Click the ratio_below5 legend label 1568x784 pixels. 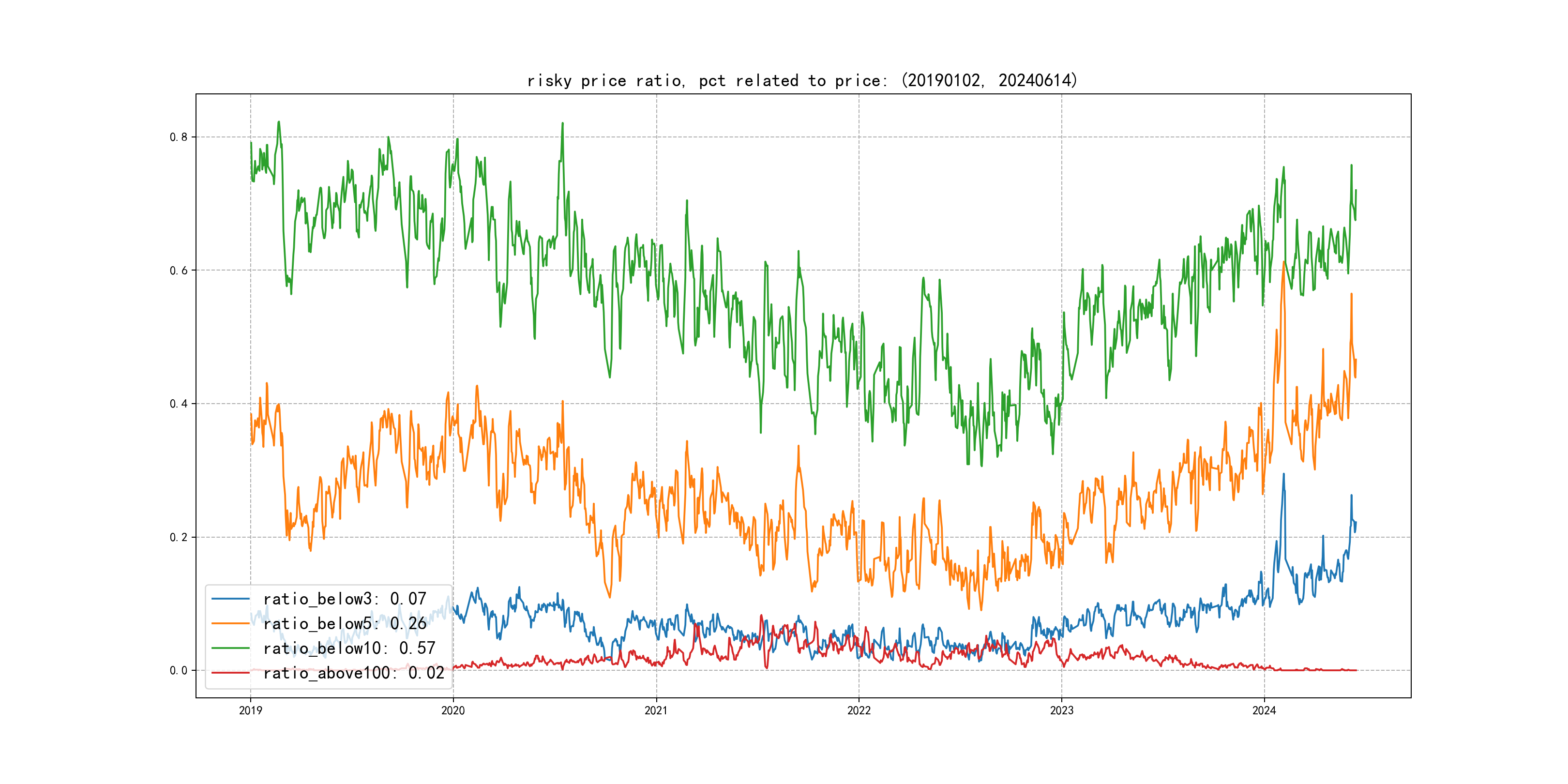[345, 624]
